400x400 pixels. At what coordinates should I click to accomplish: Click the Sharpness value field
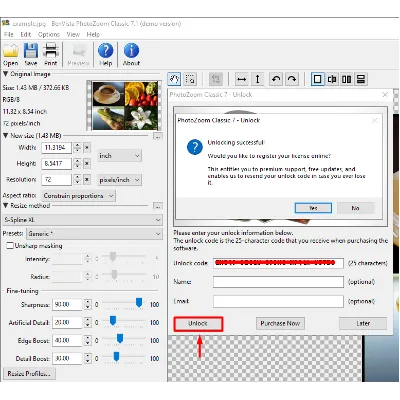click(67, 304)
